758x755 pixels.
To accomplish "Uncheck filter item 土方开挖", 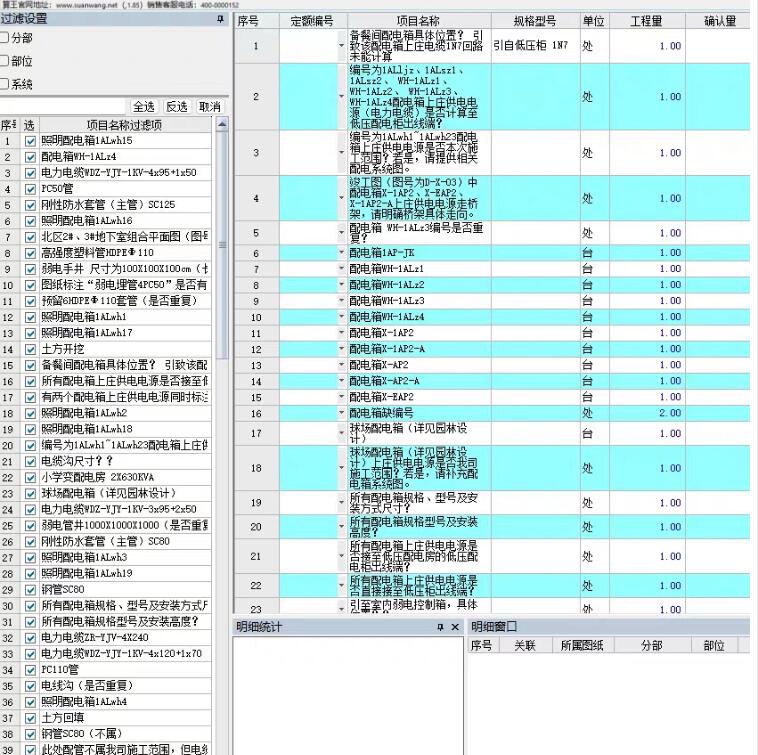I will (x=30, y=349).
